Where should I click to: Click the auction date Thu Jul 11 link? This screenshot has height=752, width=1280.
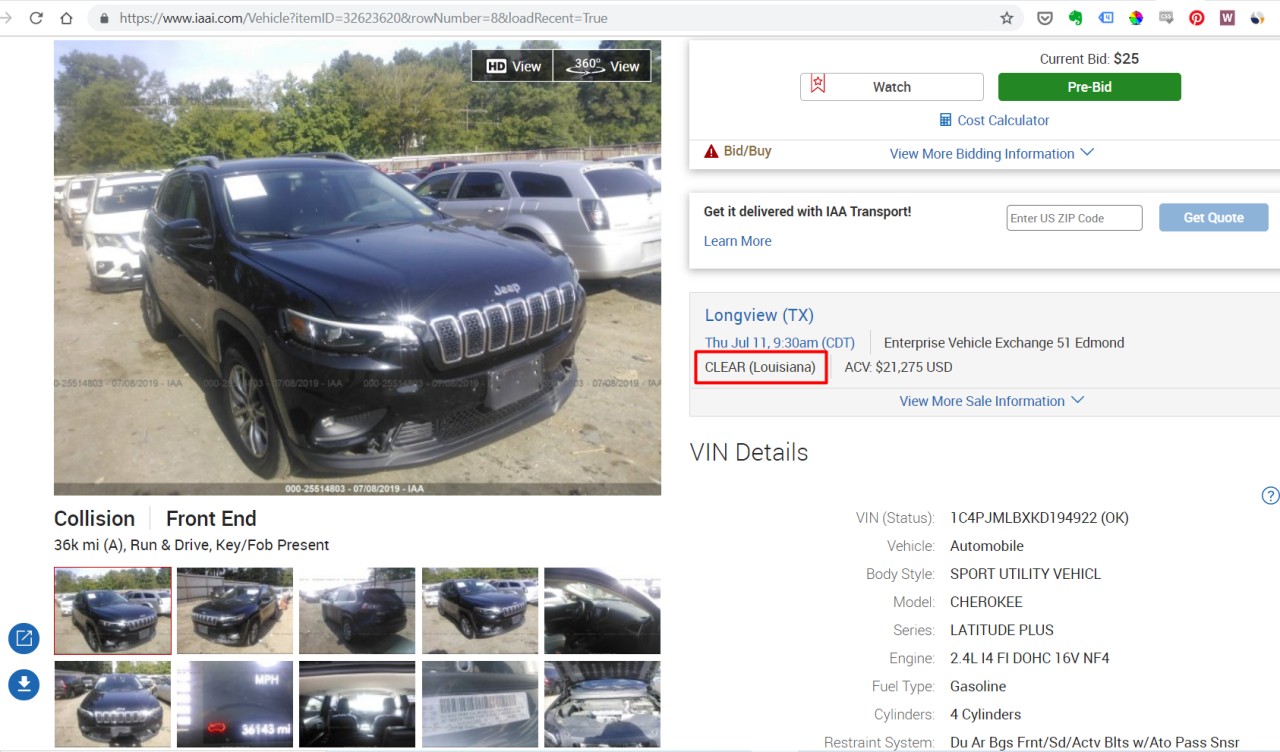tap(780, 342)
